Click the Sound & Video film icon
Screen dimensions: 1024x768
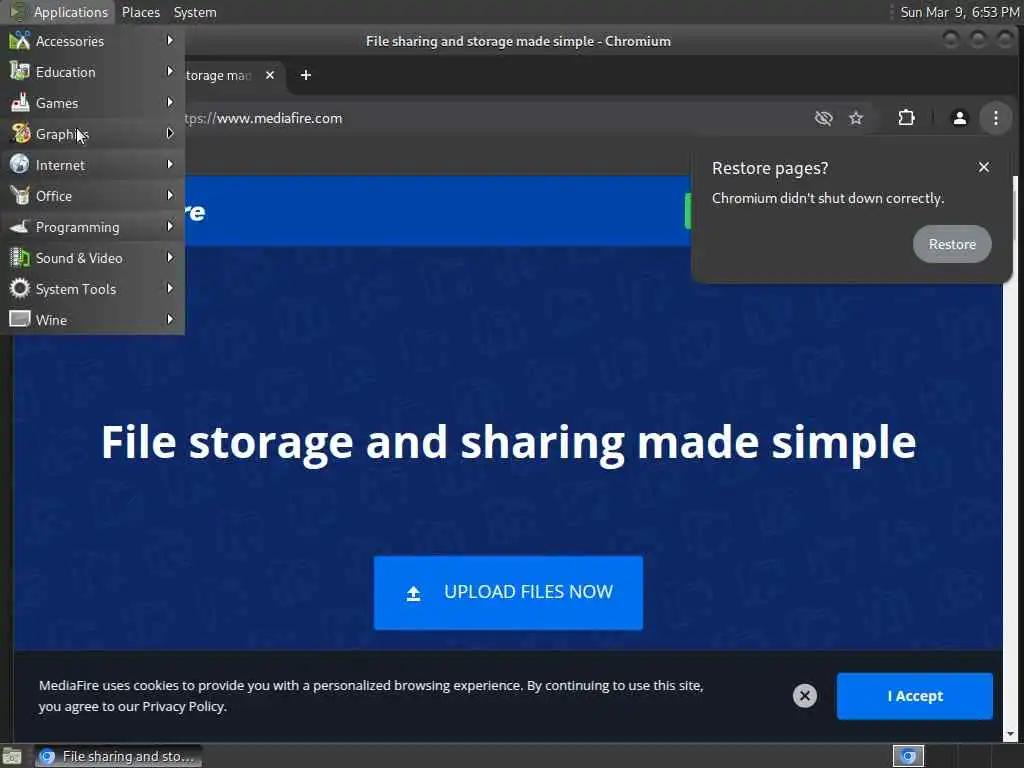(x=20, y=257)
